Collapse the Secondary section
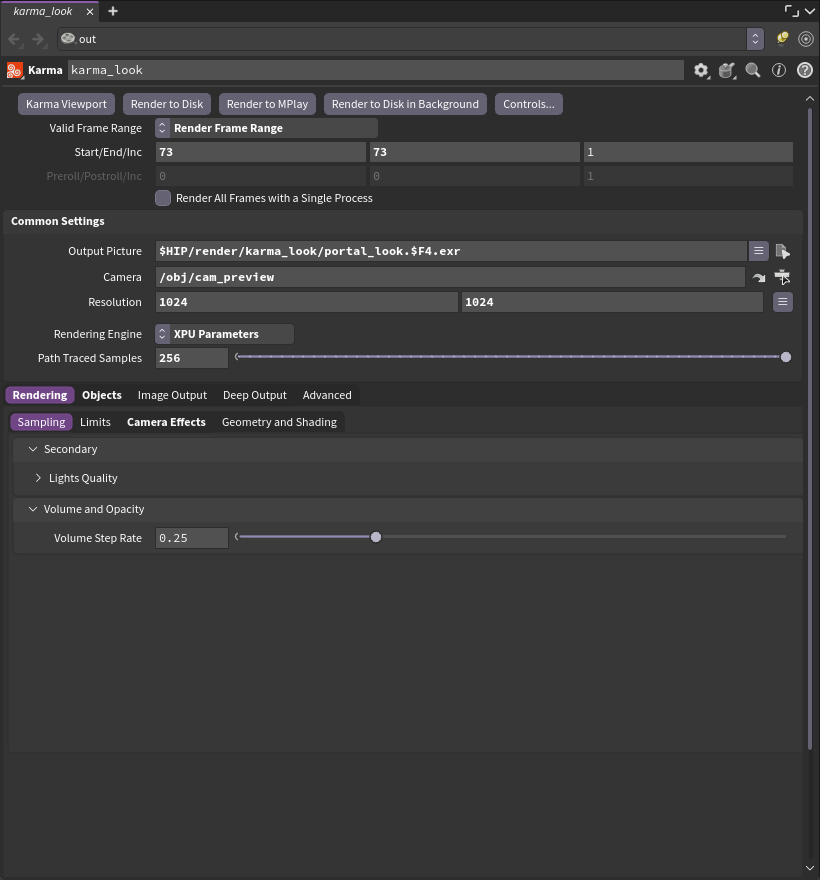Screen dimensions: 820x880 pos(33,449)
